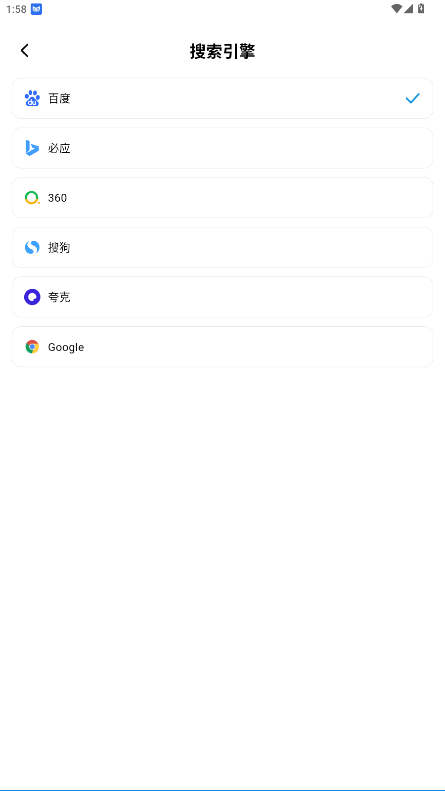This screenshot has height=791, width=445.
Task: Tap the blue checkmark beside 百度
Action: 413,98
